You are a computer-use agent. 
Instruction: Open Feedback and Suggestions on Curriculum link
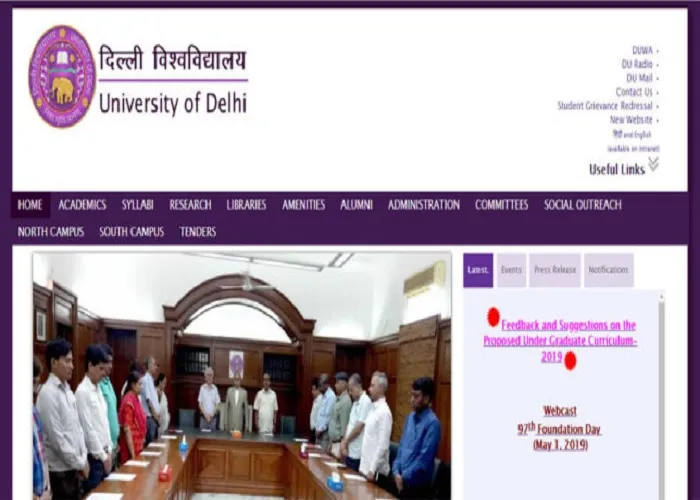click(560, 341)
